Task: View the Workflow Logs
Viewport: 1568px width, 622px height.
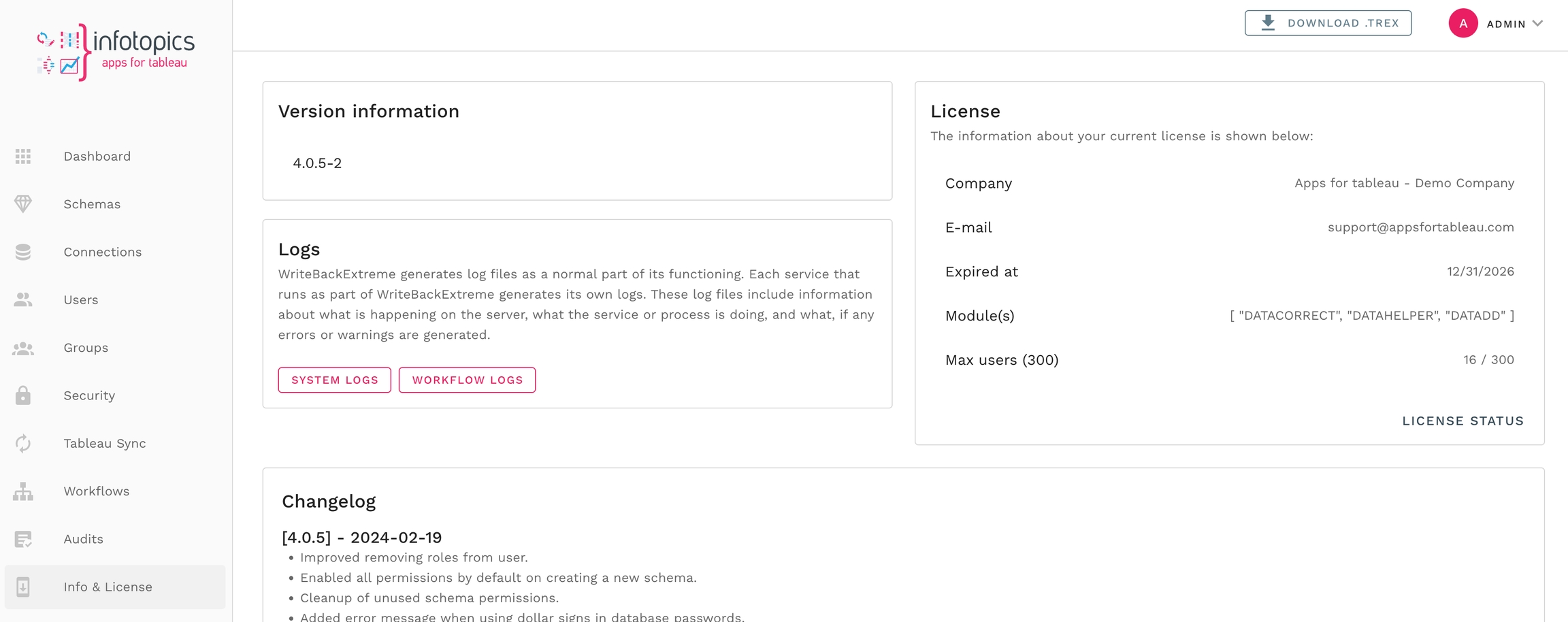Action: click(467, 380)
